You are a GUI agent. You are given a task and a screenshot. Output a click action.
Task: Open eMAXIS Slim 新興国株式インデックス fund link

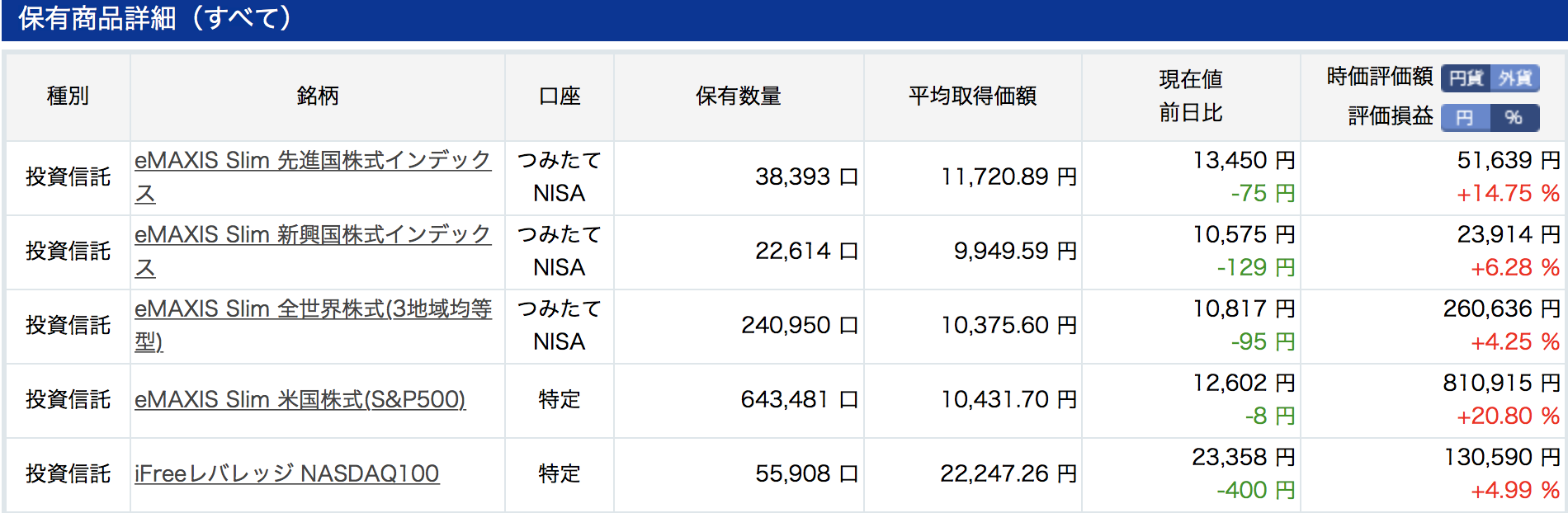[x=313, y=251]
